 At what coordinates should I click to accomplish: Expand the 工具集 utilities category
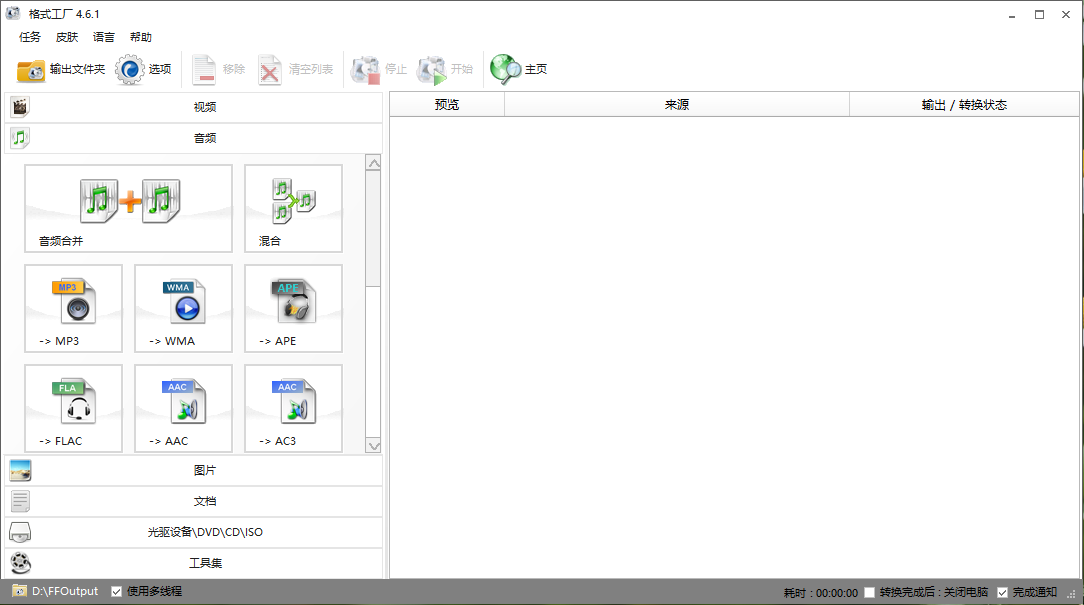pyautogui.click(x=194, y=563)
